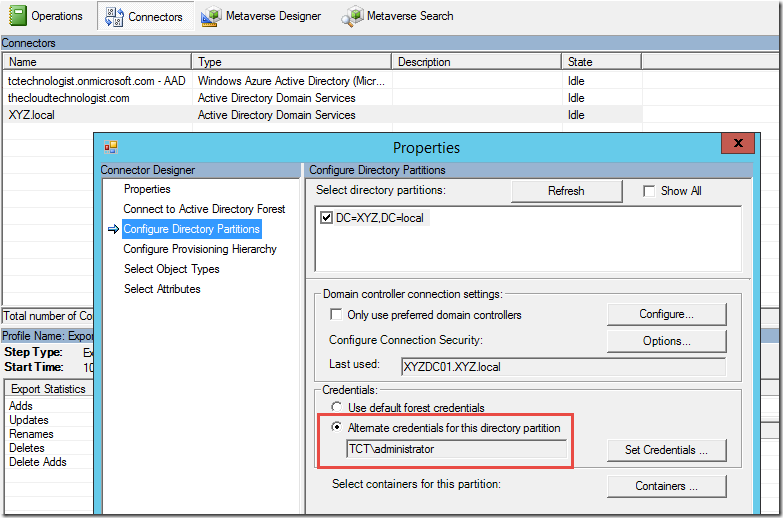Click Updates in Export Statistics
This screenshot has height=518, width=783.
click(x=29, y=420)
